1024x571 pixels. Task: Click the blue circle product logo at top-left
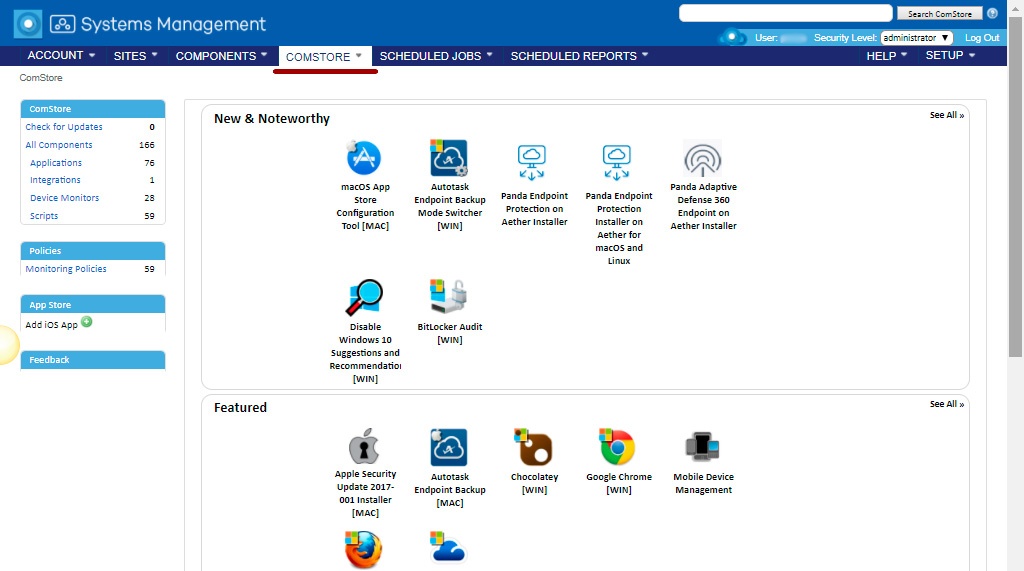(x=27, y=24)
